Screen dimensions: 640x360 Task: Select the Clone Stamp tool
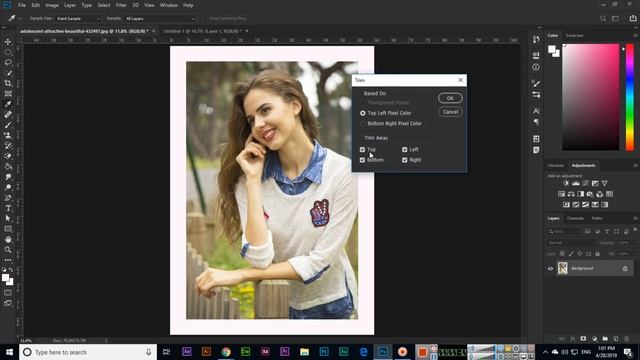coord(8,135)
